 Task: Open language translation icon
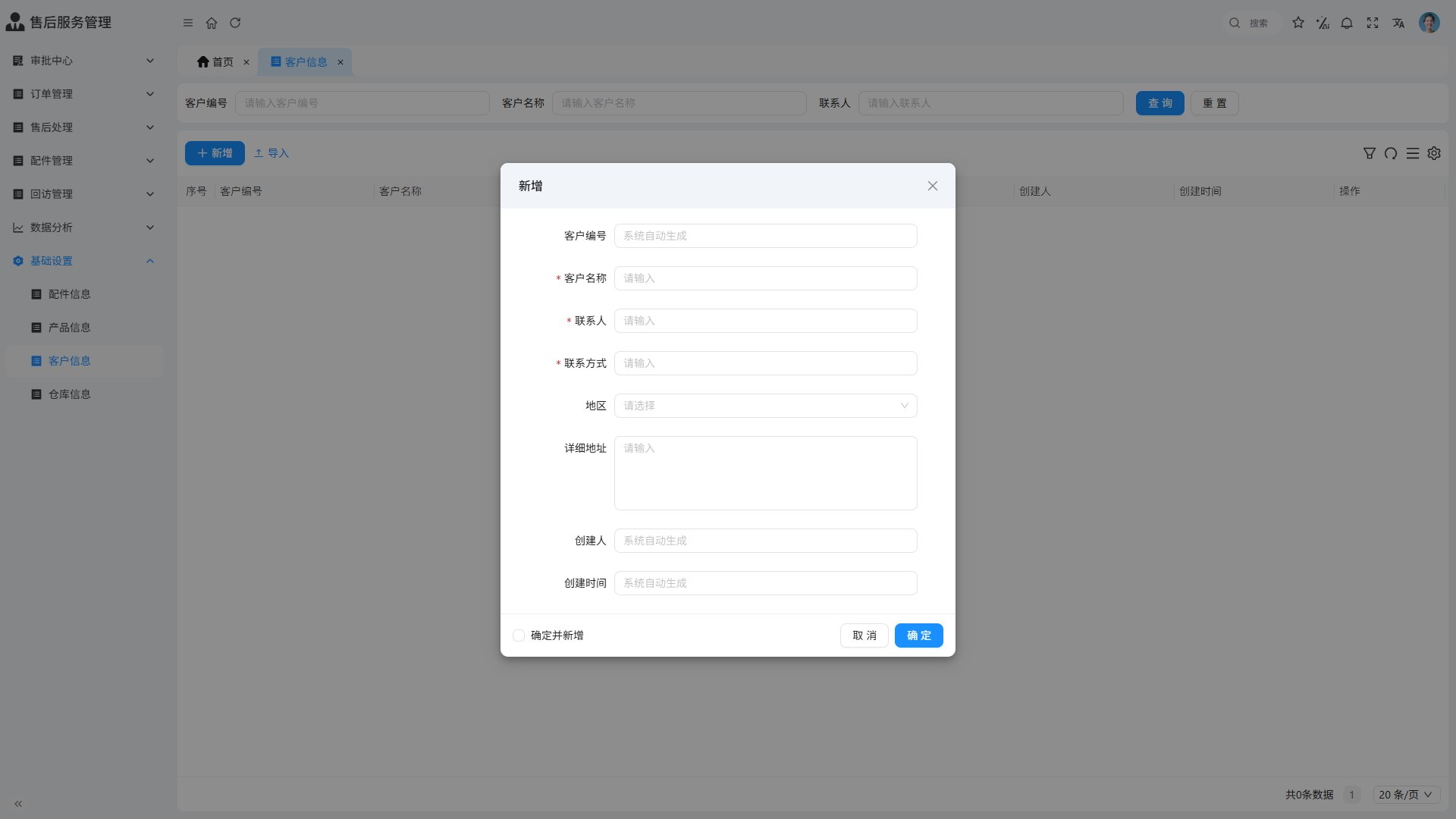(x=1398, y=23)
